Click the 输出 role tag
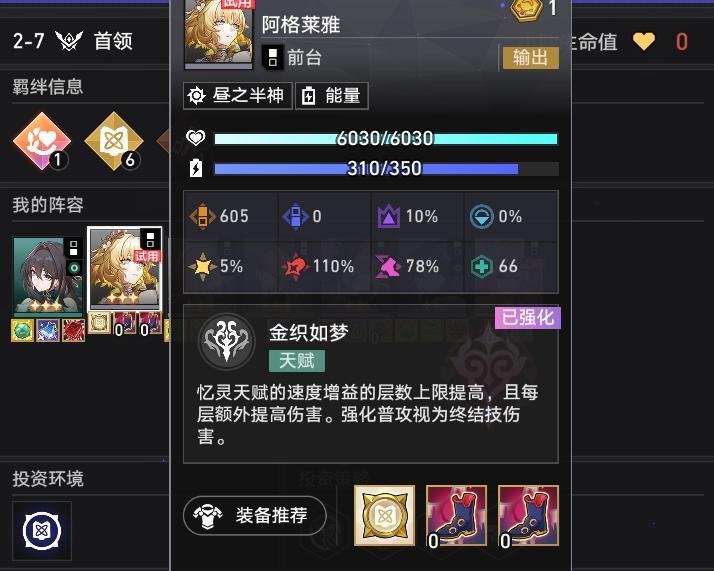This screenshot has width=714, height=571. click(x=530, y=58)
